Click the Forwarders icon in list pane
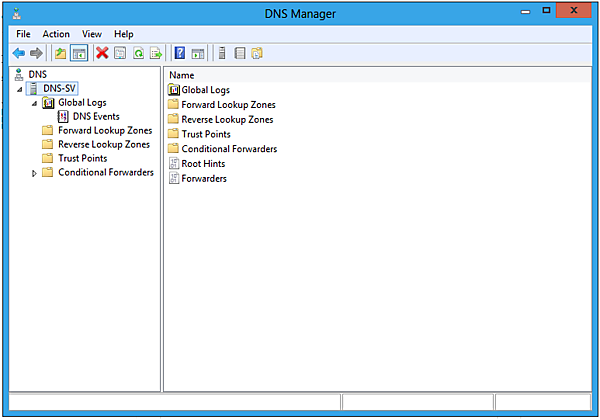 174,178
